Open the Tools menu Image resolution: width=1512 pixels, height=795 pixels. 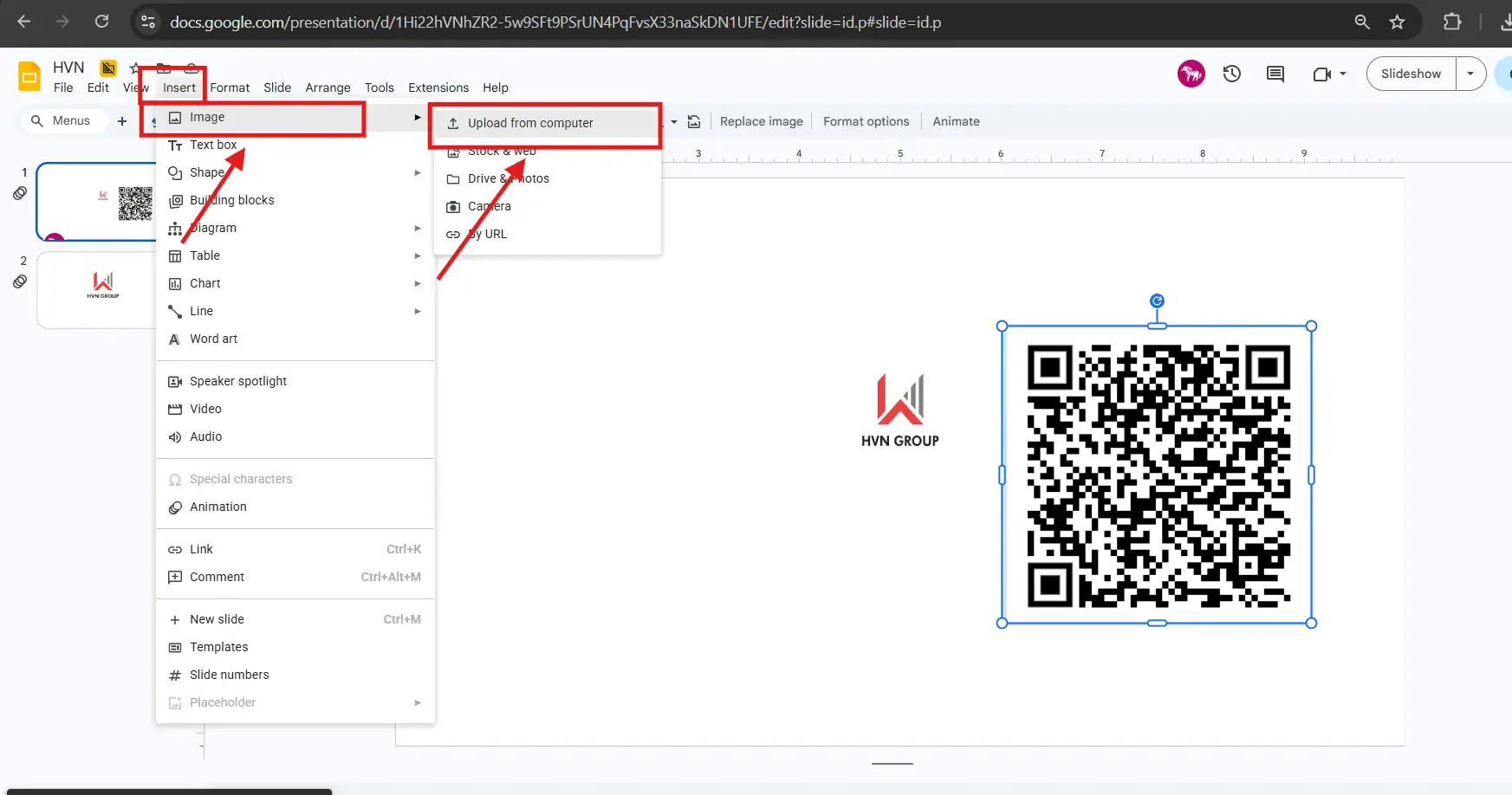[380, 87]
